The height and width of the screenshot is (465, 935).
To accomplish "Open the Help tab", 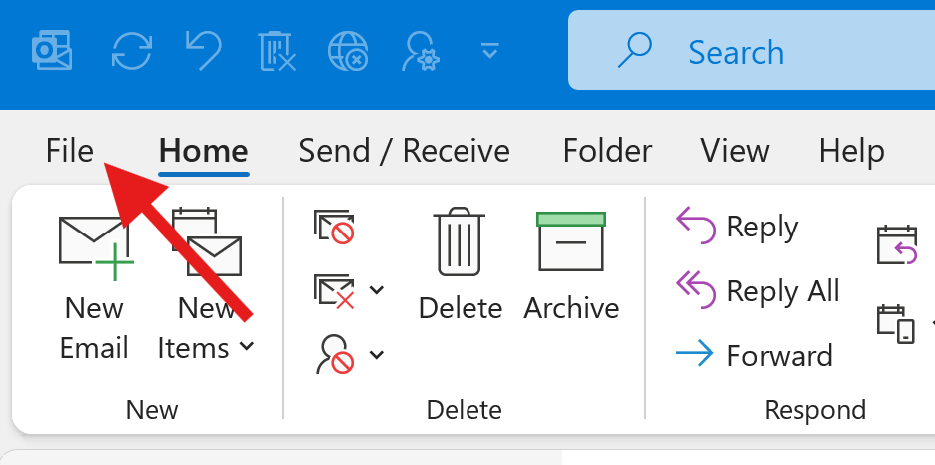I will 852,152.
